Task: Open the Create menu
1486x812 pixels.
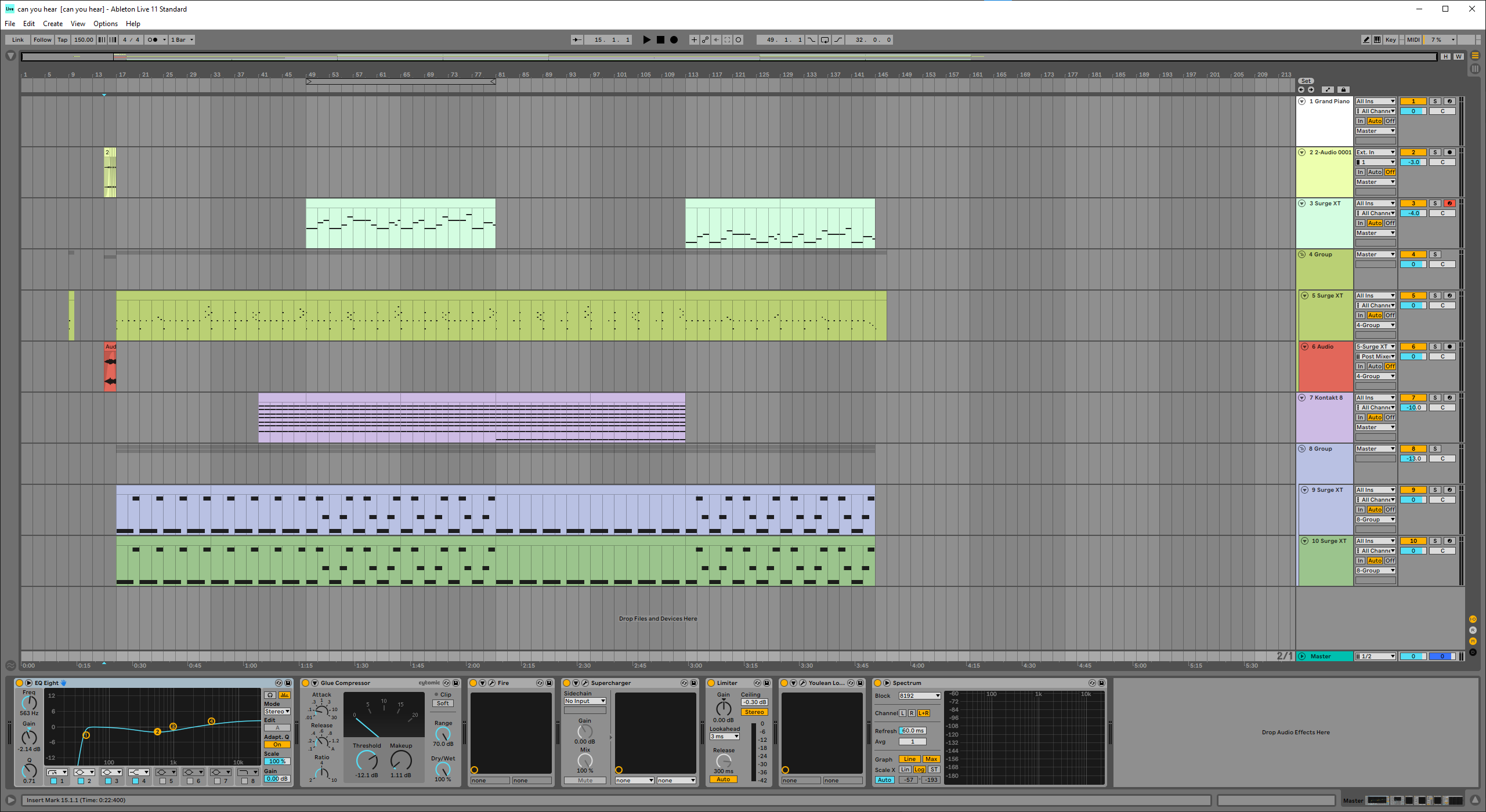Action: click(x=52, y=24)
